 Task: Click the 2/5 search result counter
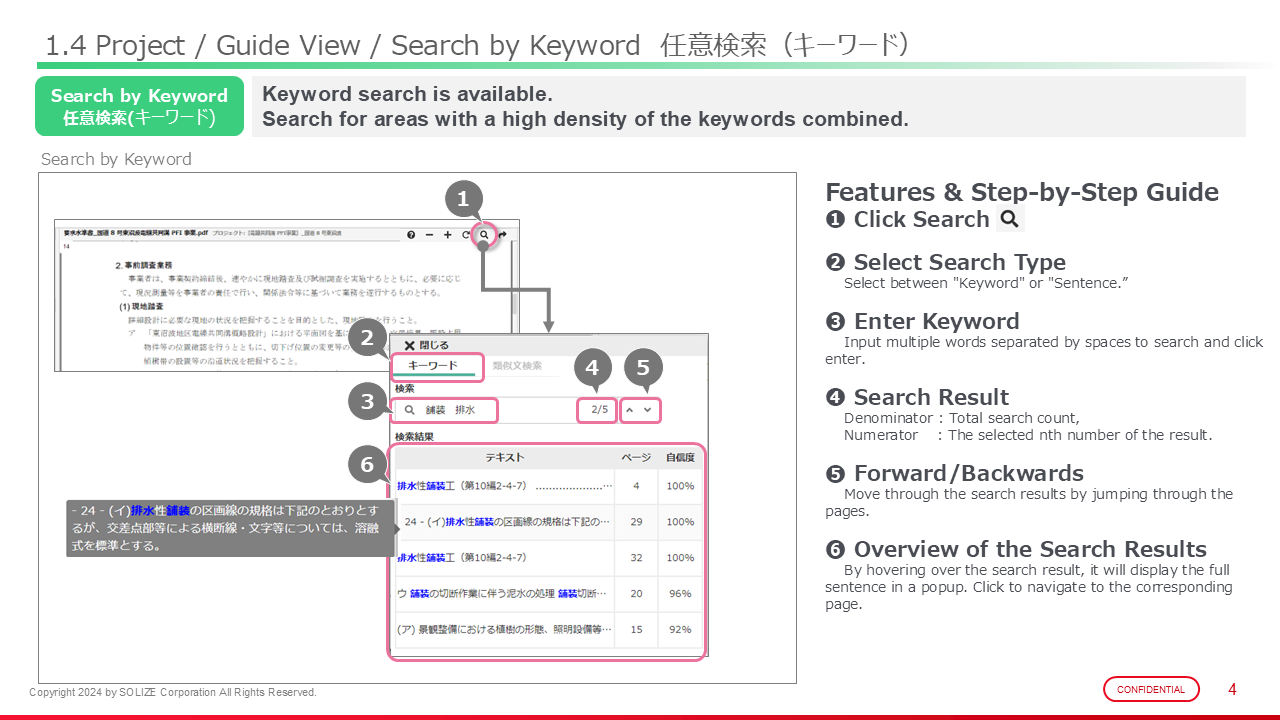coord(599,410)
